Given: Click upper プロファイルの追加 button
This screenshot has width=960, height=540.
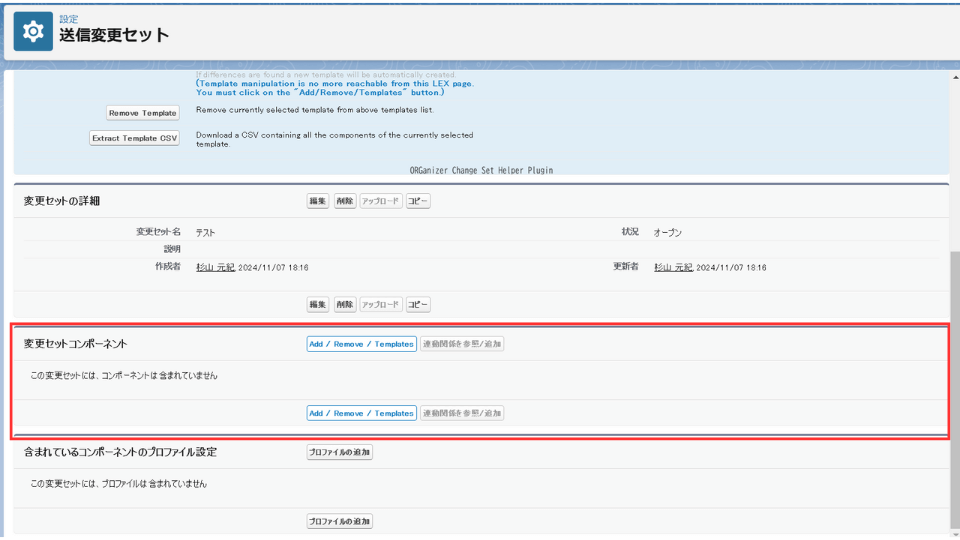Looking at the screenshot, I should (x=340, y=452).
